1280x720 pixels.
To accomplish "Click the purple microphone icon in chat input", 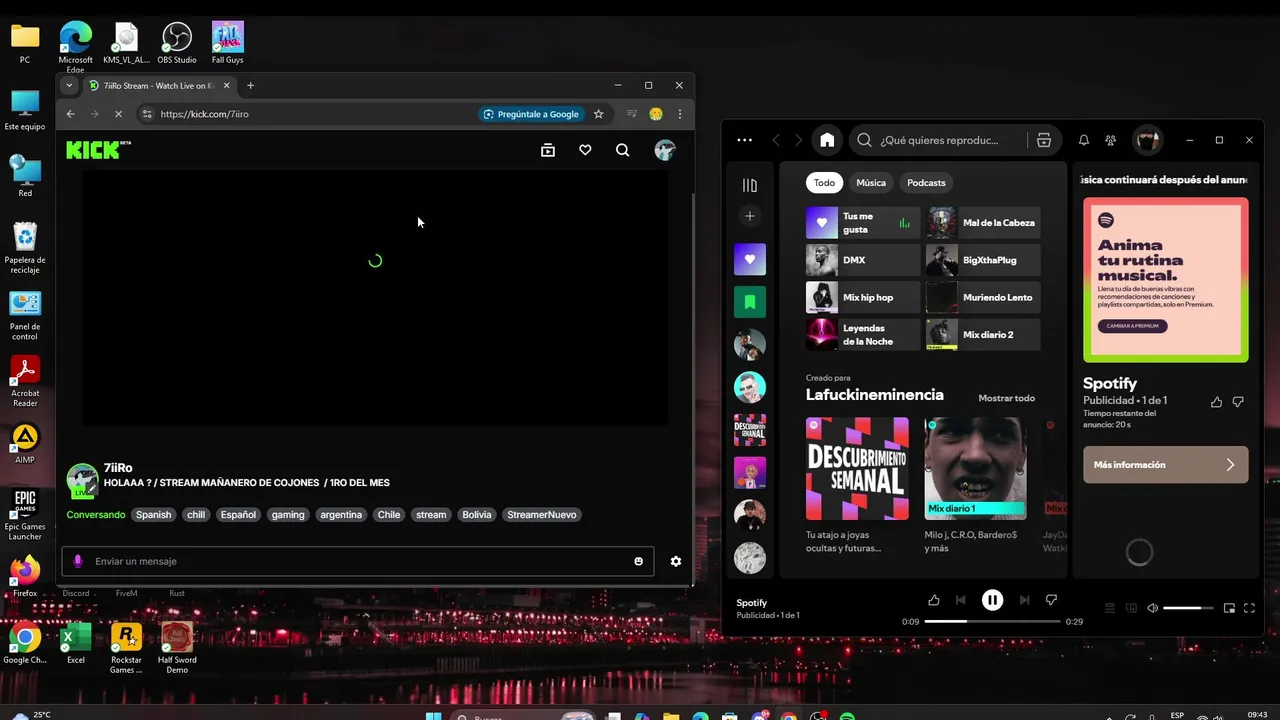I will coord(78,561).
